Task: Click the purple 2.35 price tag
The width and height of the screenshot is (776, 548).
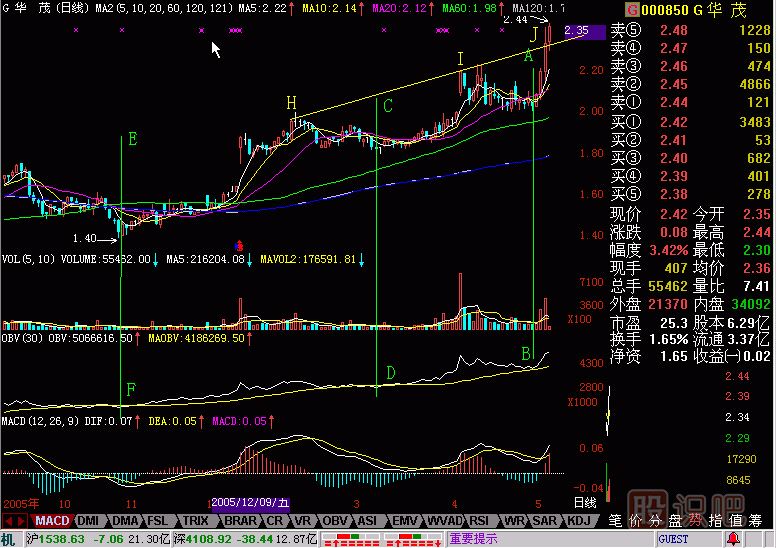Action: point(584,32)
